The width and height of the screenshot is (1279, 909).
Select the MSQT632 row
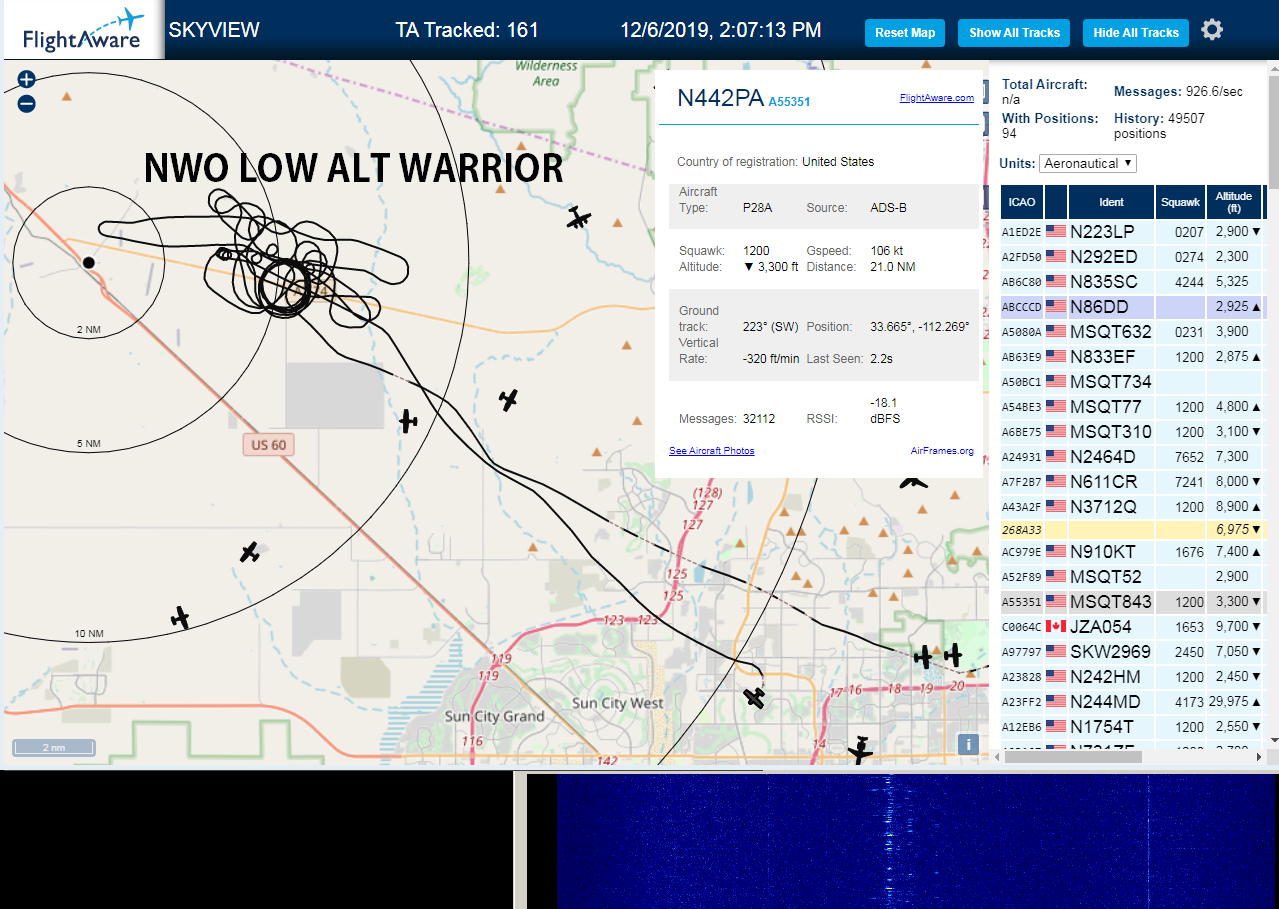pos(1134,331)
